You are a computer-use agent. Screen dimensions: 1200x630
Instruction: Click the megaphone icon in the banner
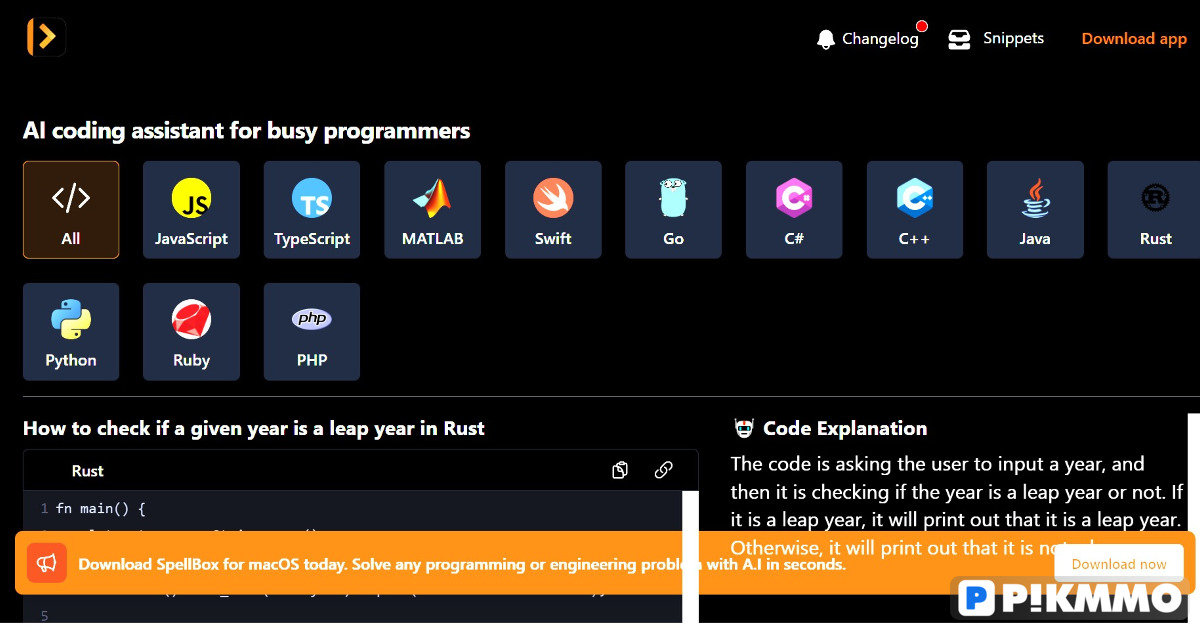click(47, 563)
